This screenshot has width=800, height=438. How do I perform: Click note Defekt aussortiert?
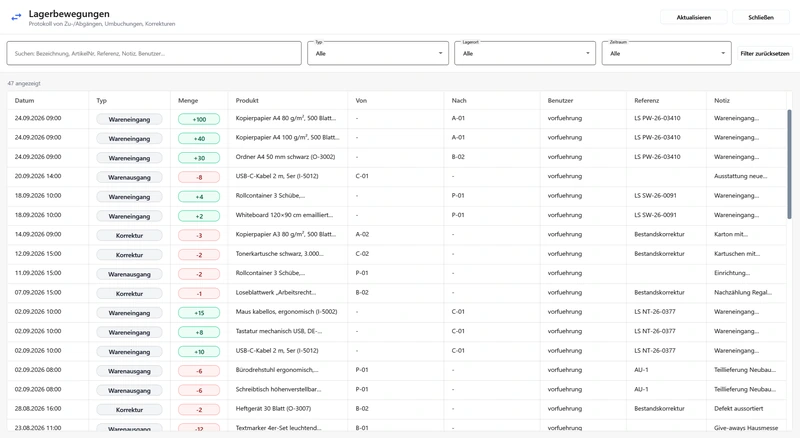739,408
